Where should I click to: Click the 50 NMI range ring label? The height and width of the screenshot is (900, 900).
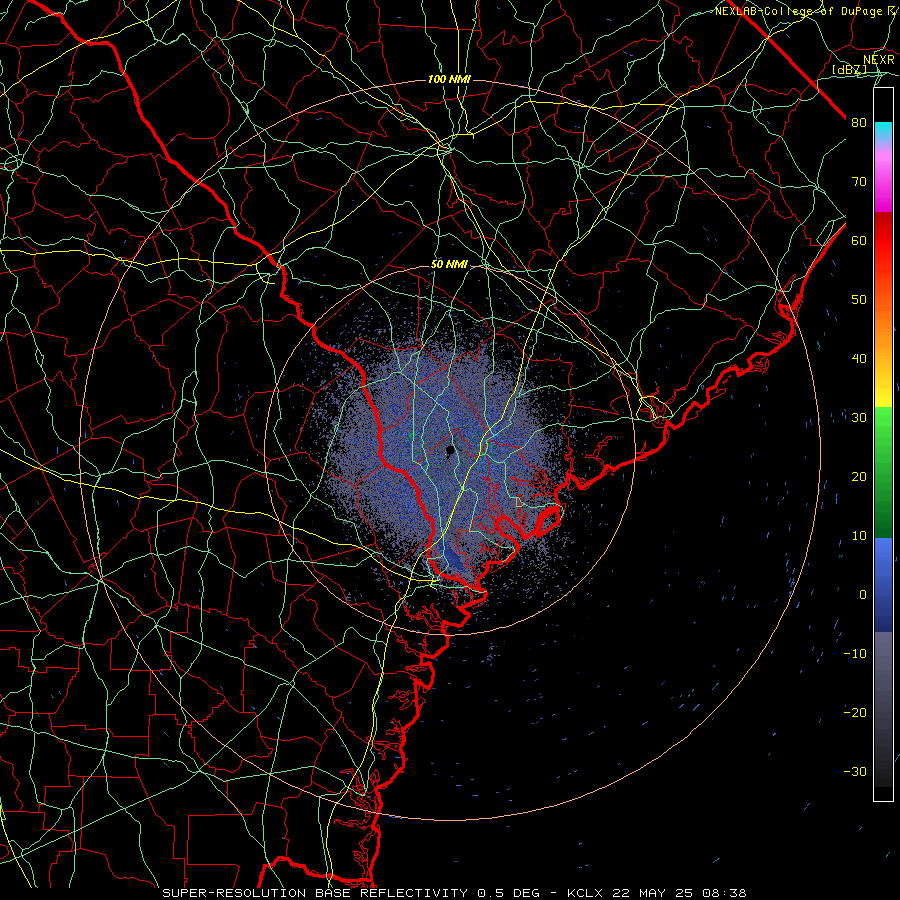click(x=449, y=265)
